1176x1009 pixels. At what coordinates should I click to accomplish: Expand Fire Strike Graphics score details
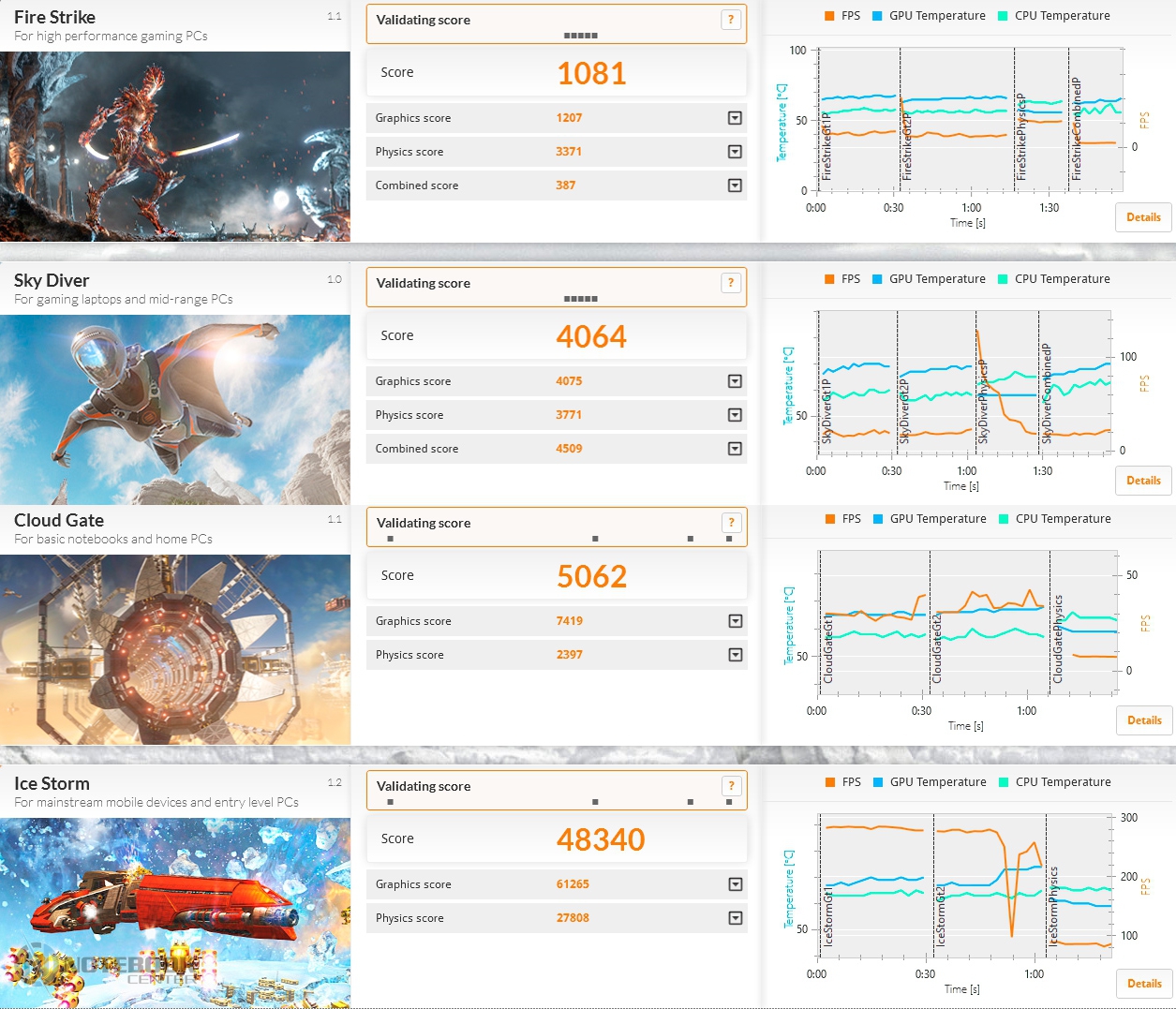click(735, 118)
